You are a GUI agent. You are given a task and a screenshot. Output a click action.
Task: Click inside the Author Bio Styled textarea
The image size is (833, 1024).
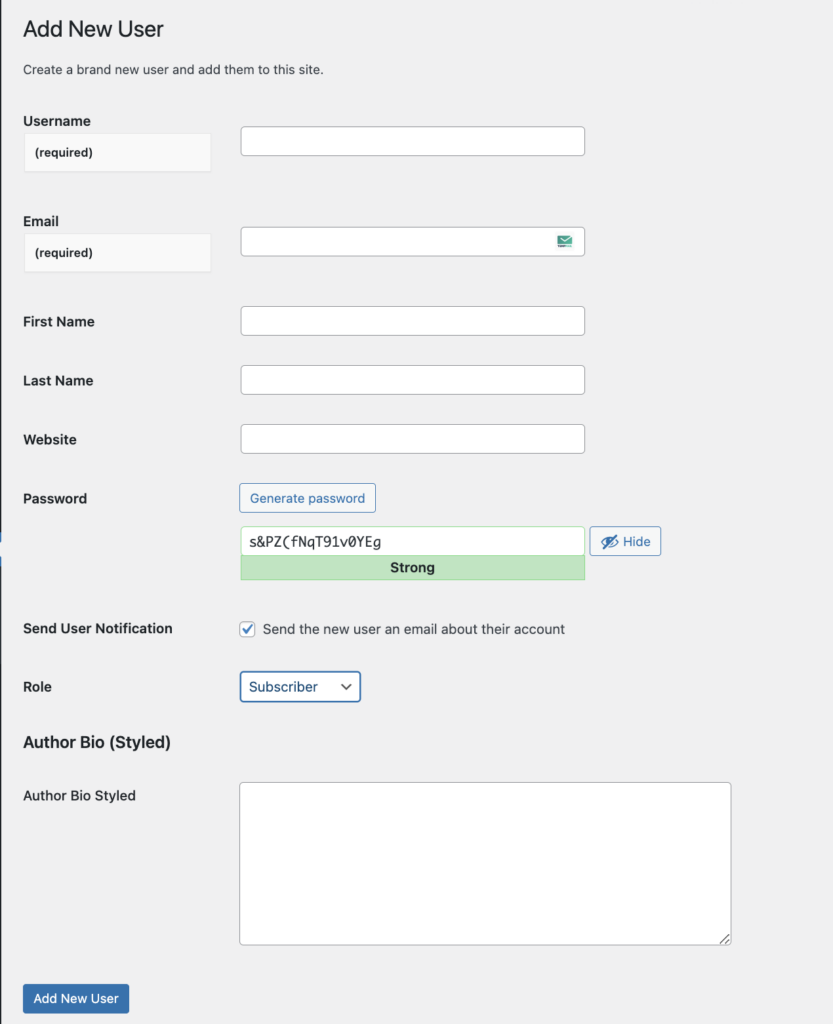pos(485,863)
